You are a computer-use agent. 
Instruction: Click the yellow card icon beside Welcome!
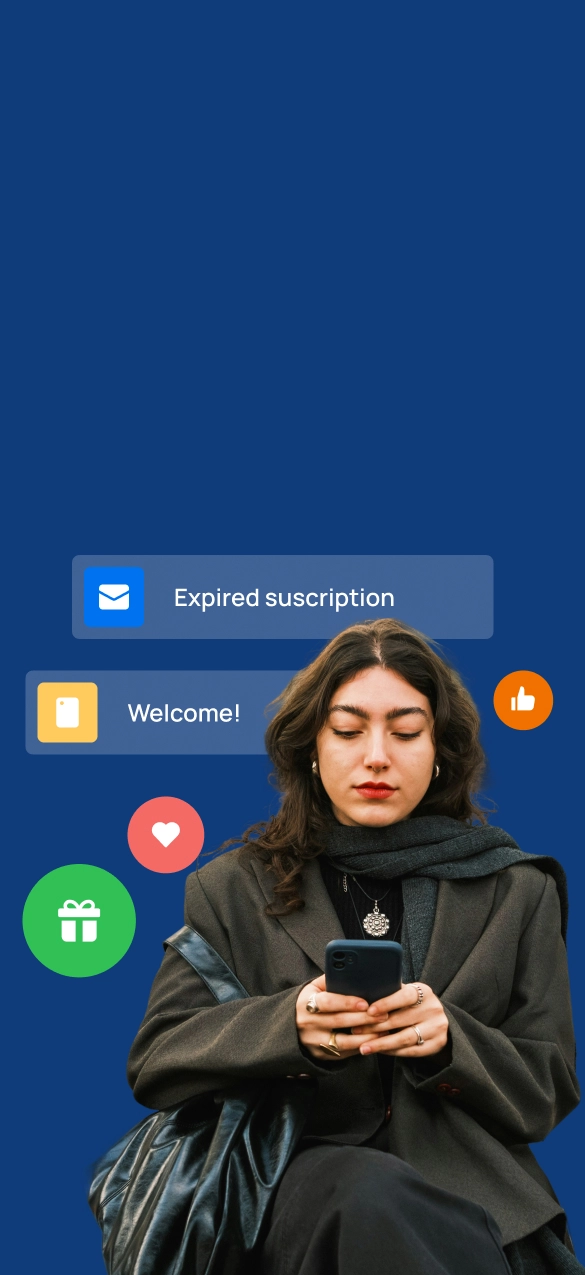click(x=67, y=713)
